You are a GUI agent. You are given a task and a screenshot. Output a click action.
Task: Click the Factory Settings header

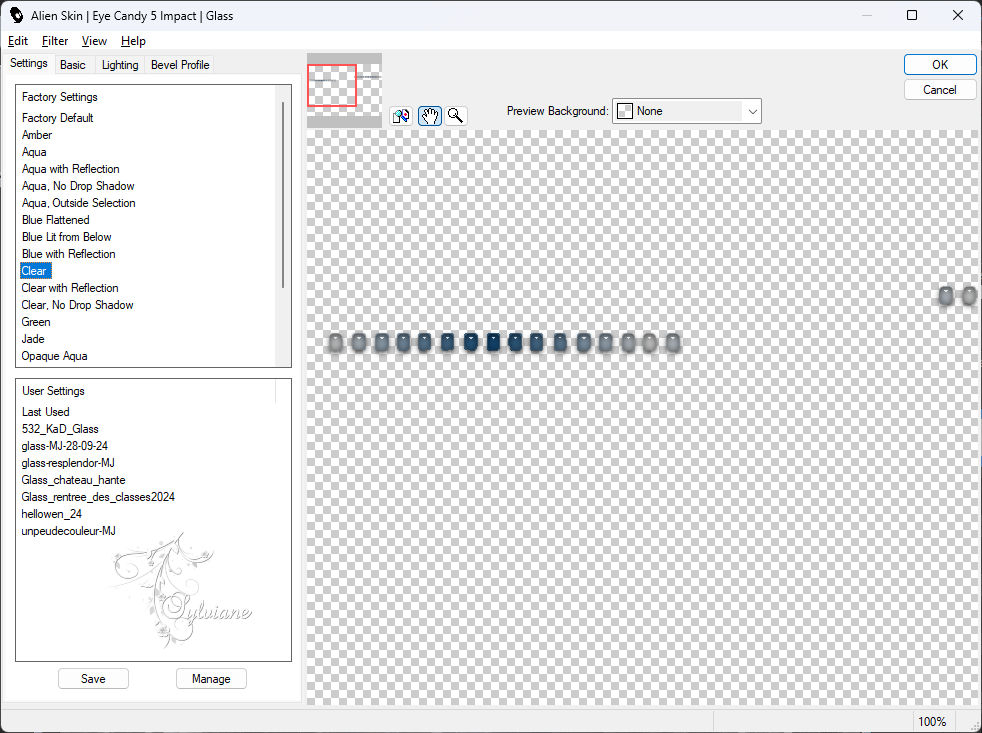(59, 96)
